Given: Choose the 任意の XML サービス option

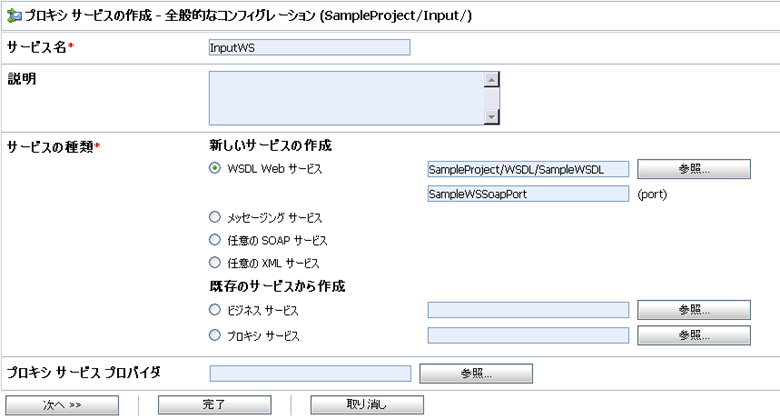Looking at the screenshot, I should [x=214, y=262].
